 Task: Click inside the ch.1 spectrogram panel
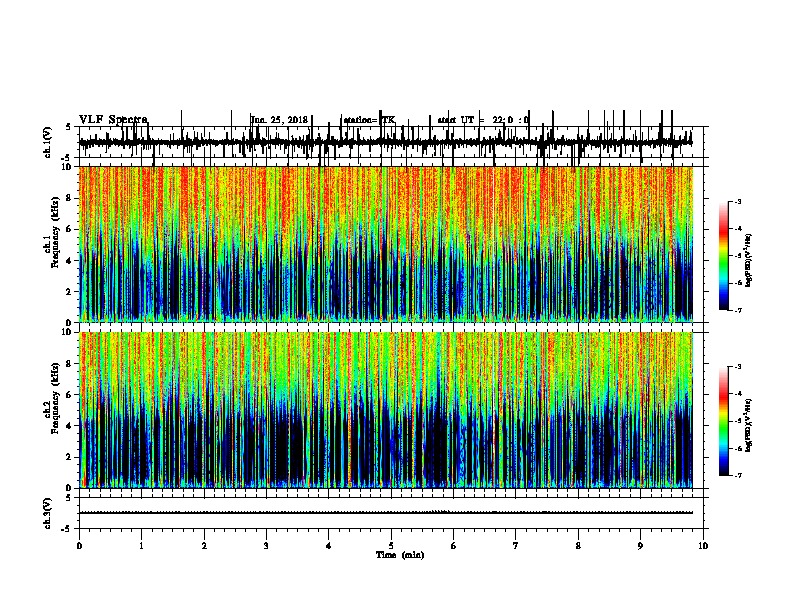coord(386,244)
